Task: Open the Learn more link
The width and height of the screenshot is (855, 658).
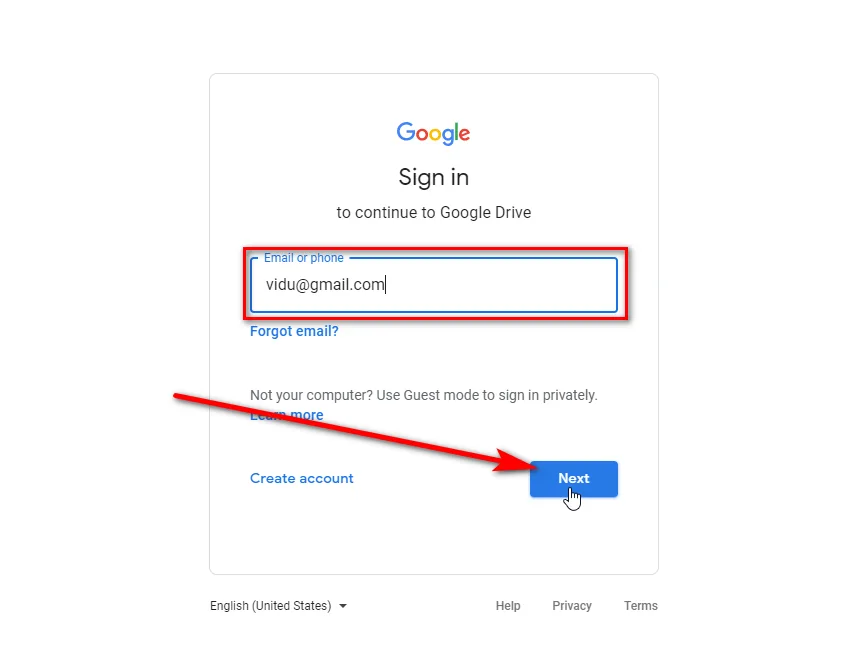Action: point(286,415)
